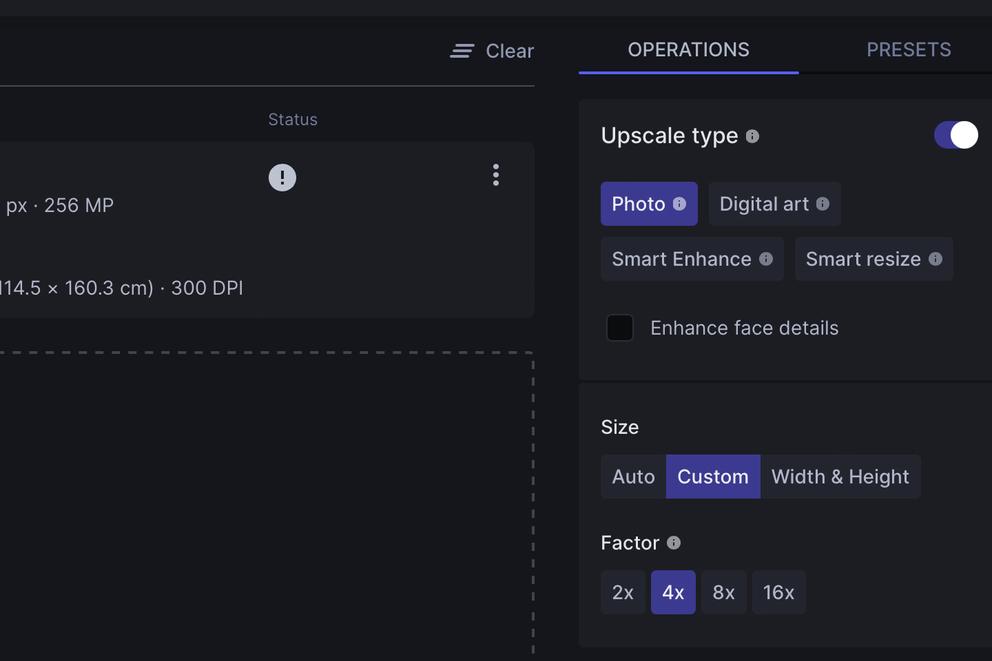Screen dimensions: 992x661
Task: Open the three-dot file options menu
Action: (x=495, y=176)
